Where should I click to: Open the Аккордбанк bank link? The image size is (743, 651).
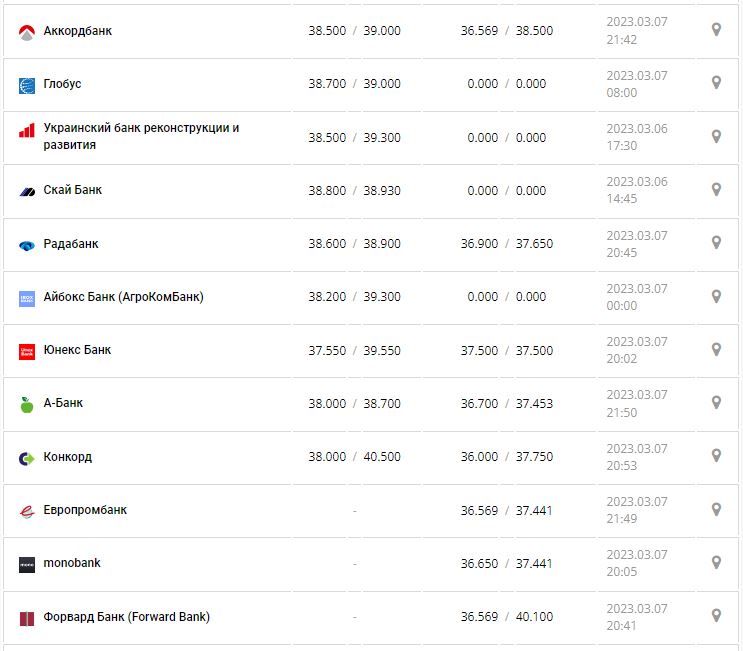click(78, 31)
